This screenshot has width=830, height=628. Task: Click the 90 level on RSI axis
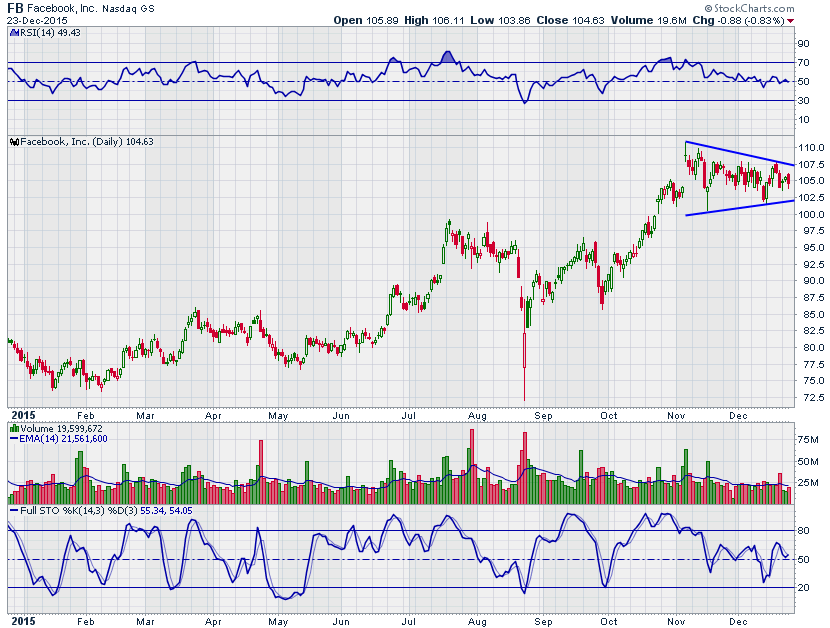[804, 43]
